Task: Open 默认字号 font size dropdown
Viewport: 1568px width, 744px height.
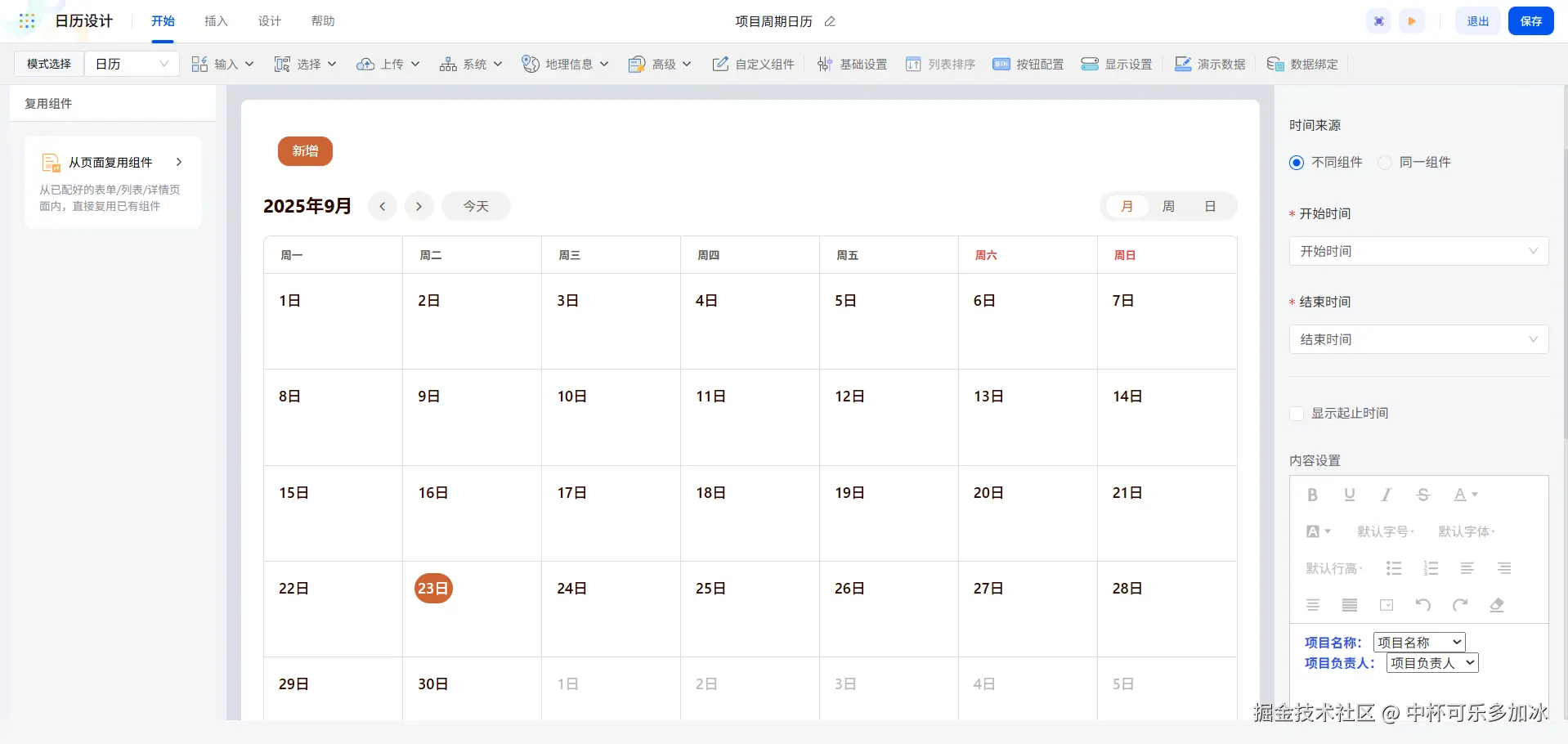Action: [x=1385, y=531]
